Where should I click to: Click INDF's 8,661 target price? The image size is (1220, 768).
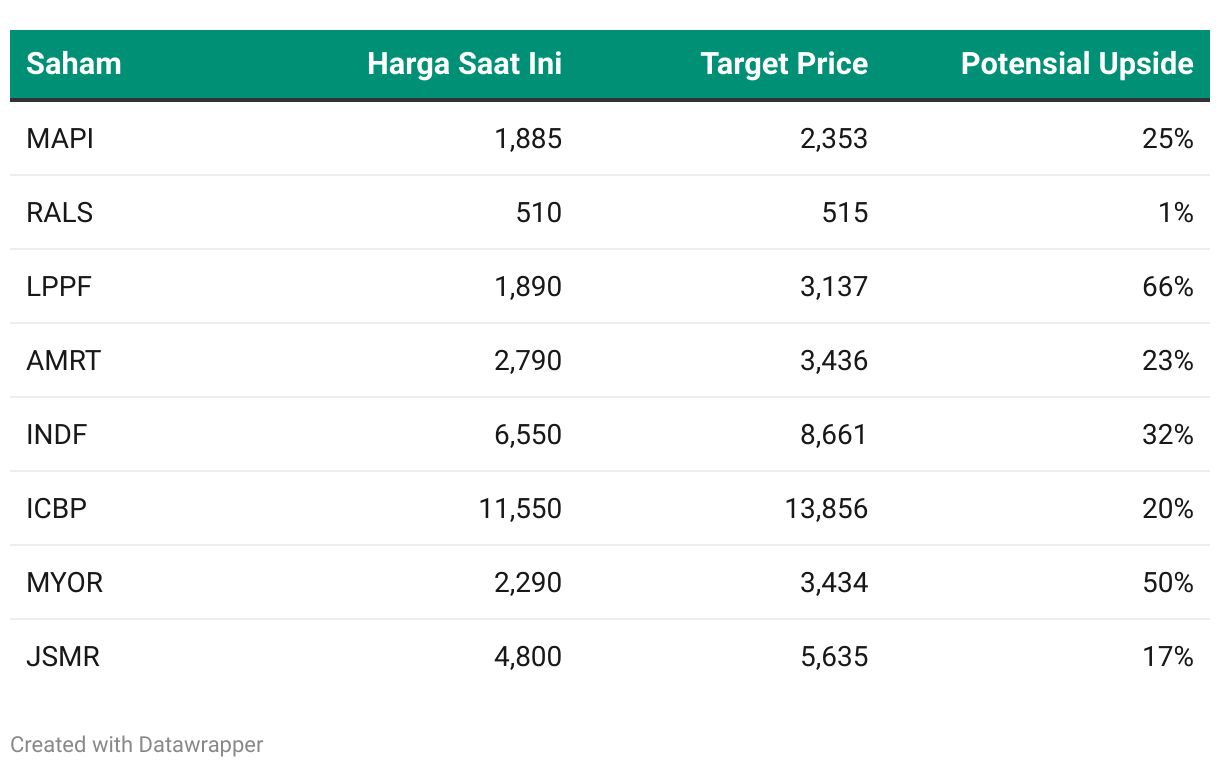(x=834, y=435)
